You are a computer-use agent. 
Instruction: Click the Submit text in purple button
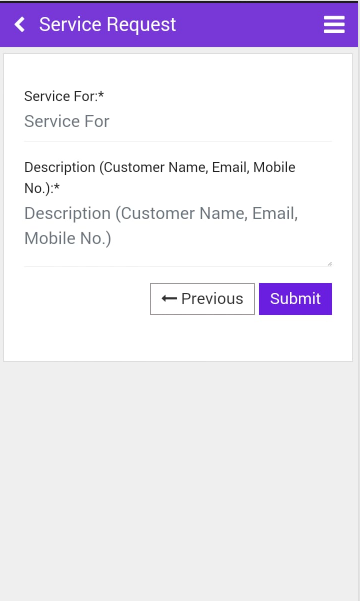coord(295,299)
